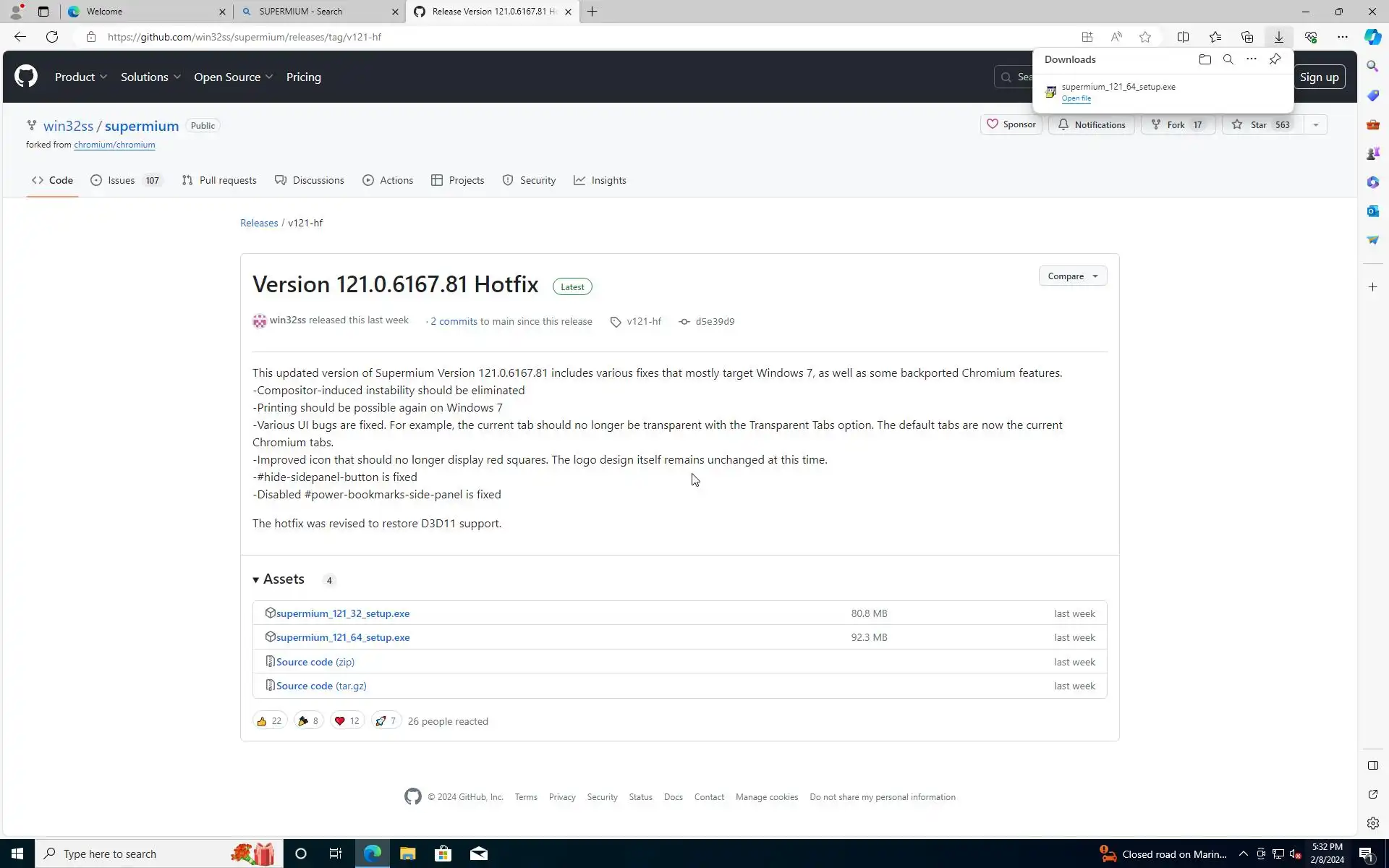
Task: Click the GitHub Octocat logo
Action: (26, 77)
